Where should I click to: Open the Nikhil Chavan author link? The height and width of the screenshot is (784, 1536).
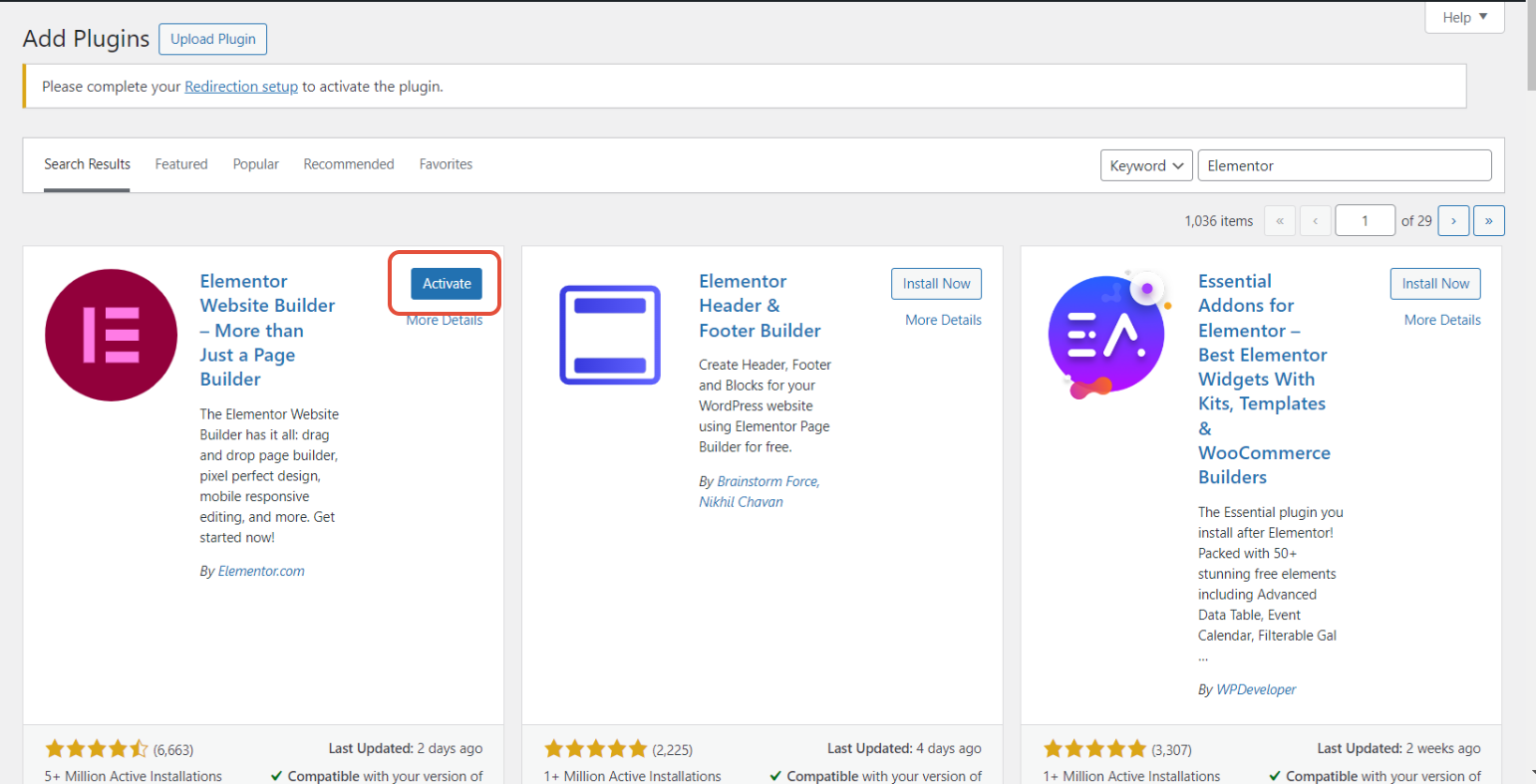pos(741,502)
